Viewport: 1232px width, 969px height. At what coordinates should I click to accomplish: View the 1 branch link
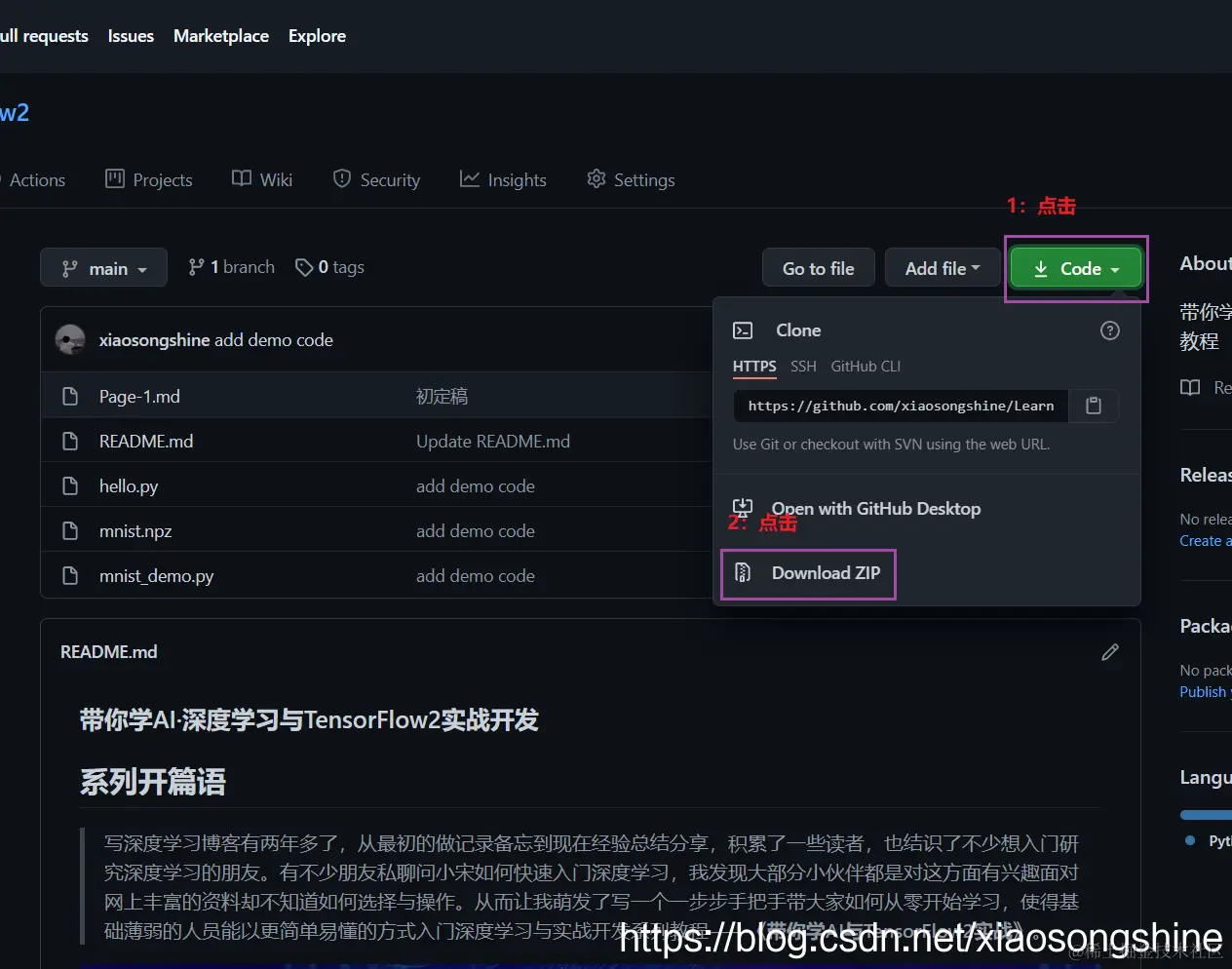232,267
